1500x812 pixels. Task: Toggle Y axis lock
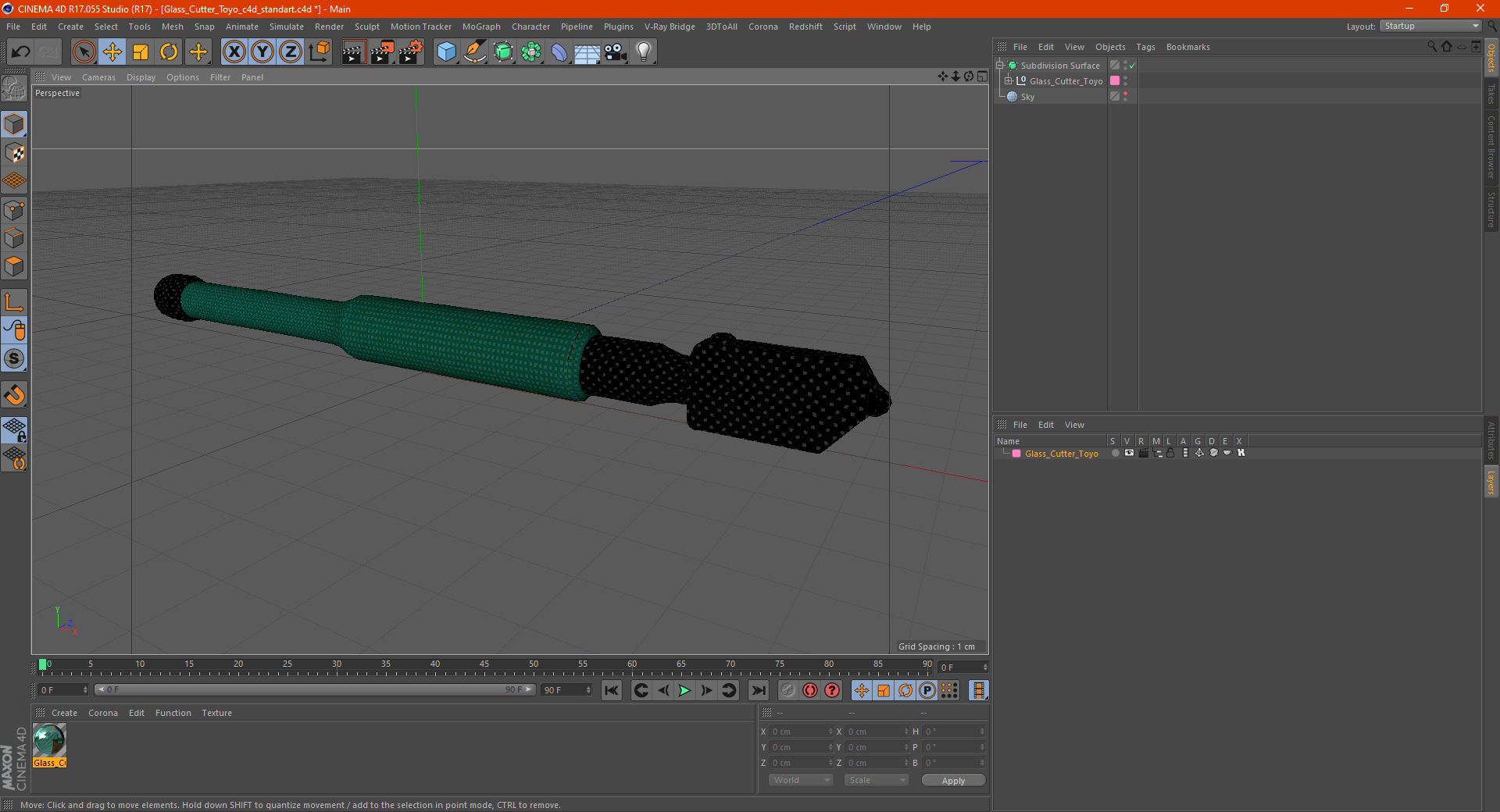pos(262,52)
